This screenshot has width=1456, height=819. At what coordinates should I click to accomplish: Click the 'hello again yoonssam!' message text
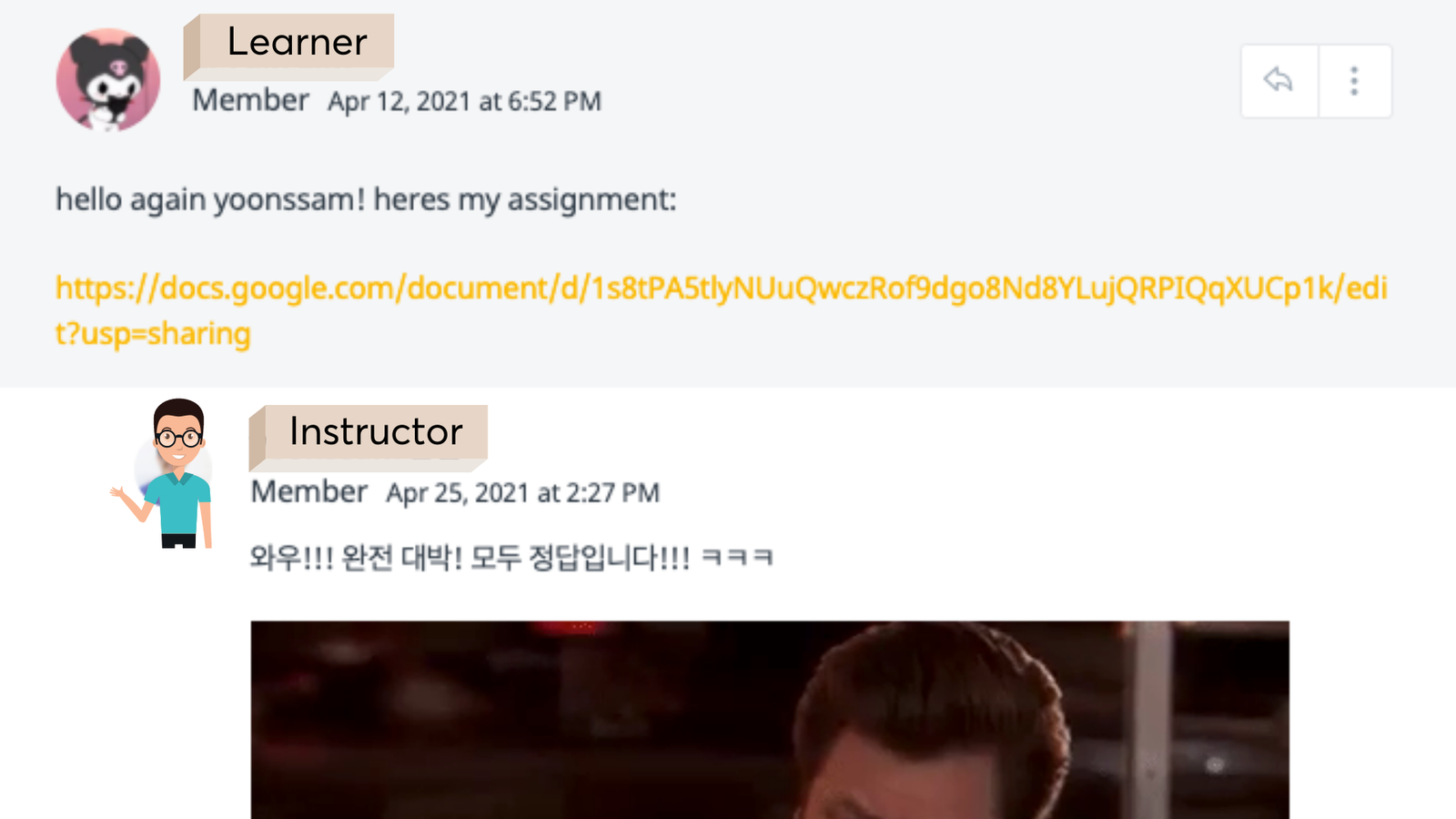point(210,199)
